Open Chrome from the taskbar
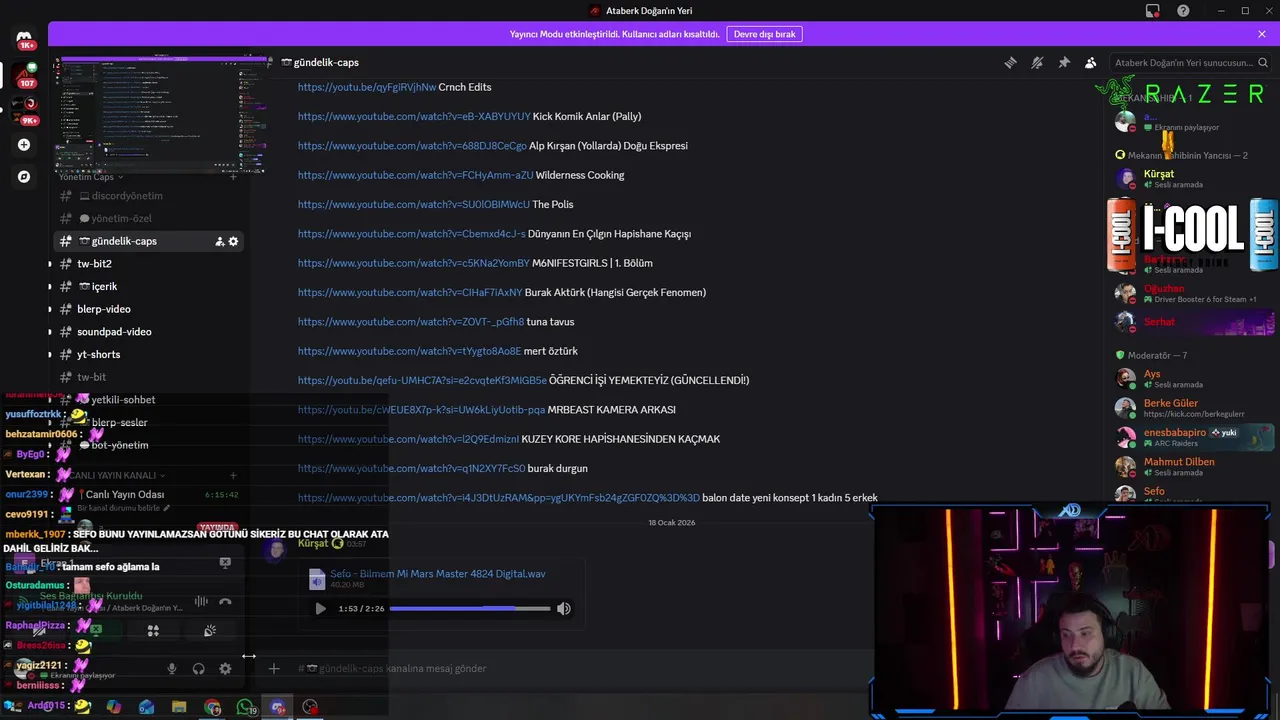This screenshot has width=1280, height=720. point(212,707)
